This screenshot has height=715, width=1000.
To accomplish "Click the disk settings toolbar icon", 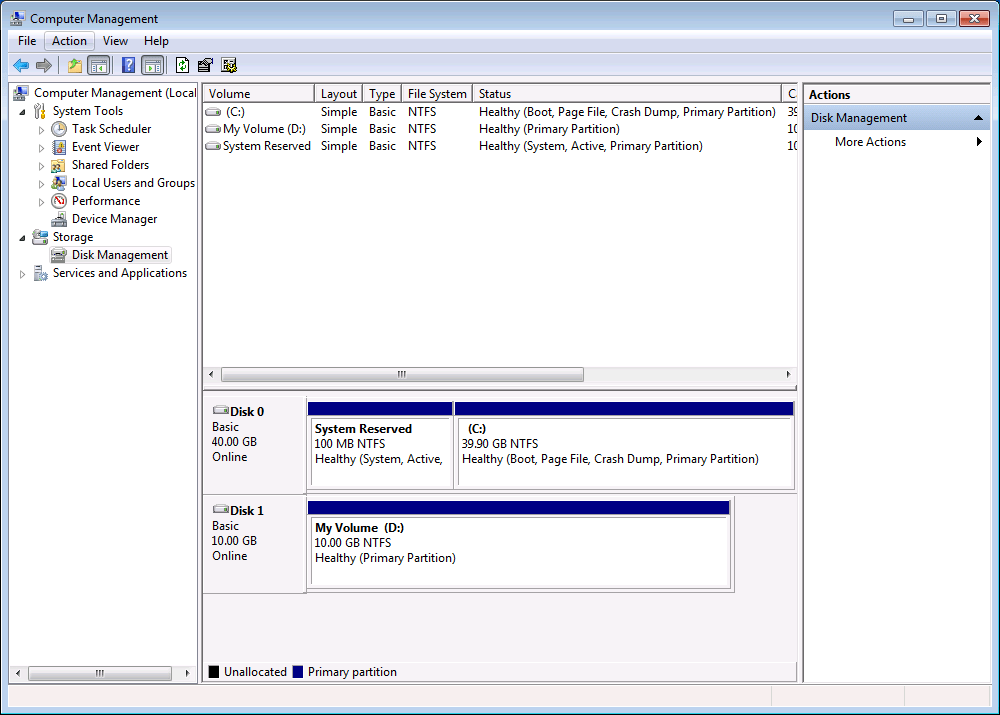I will (229, 66).
